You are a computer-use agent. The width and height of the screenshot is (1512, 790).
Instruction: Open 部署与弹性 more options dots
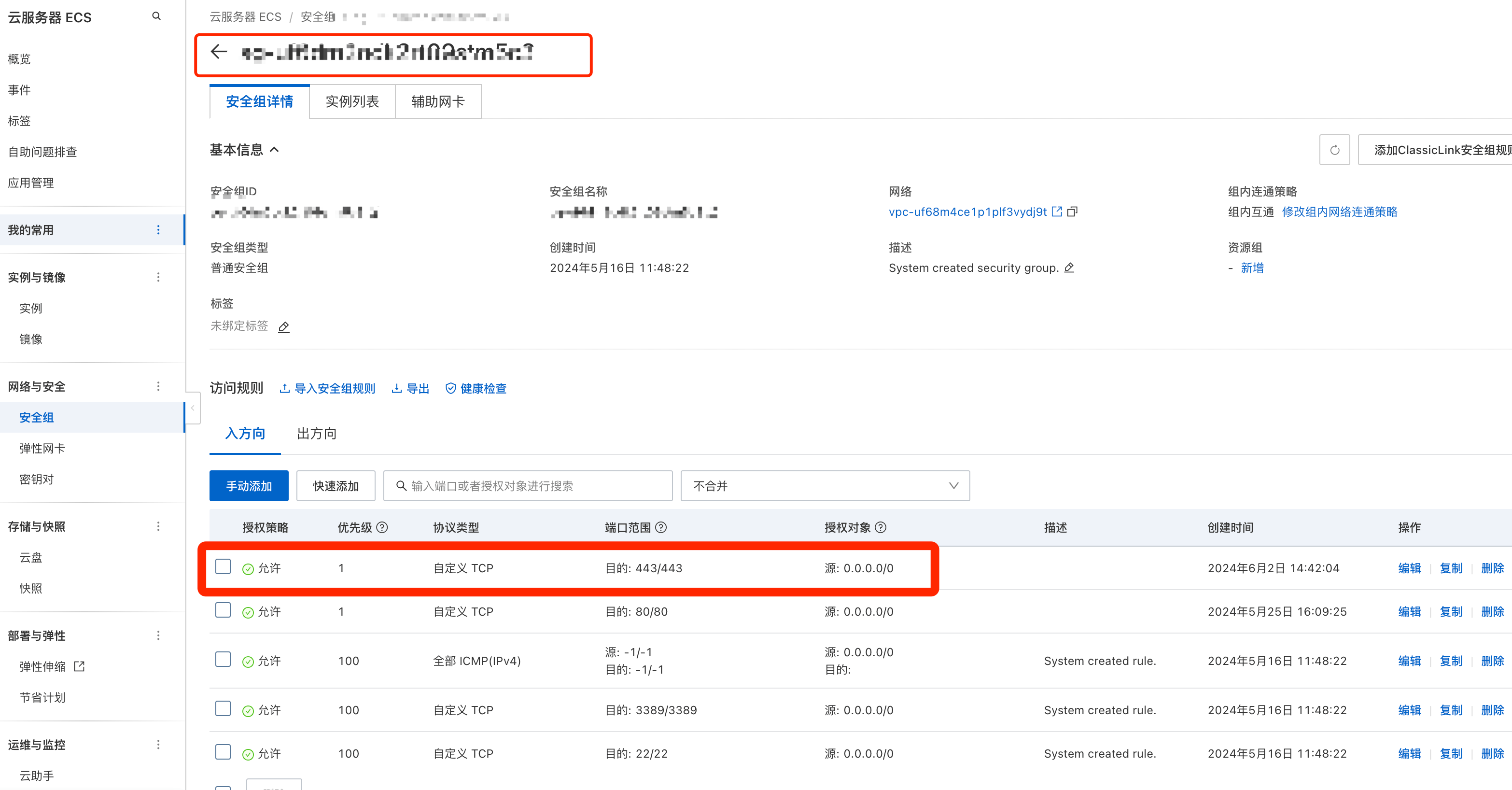pyautogui.click(x=158, y=635)
